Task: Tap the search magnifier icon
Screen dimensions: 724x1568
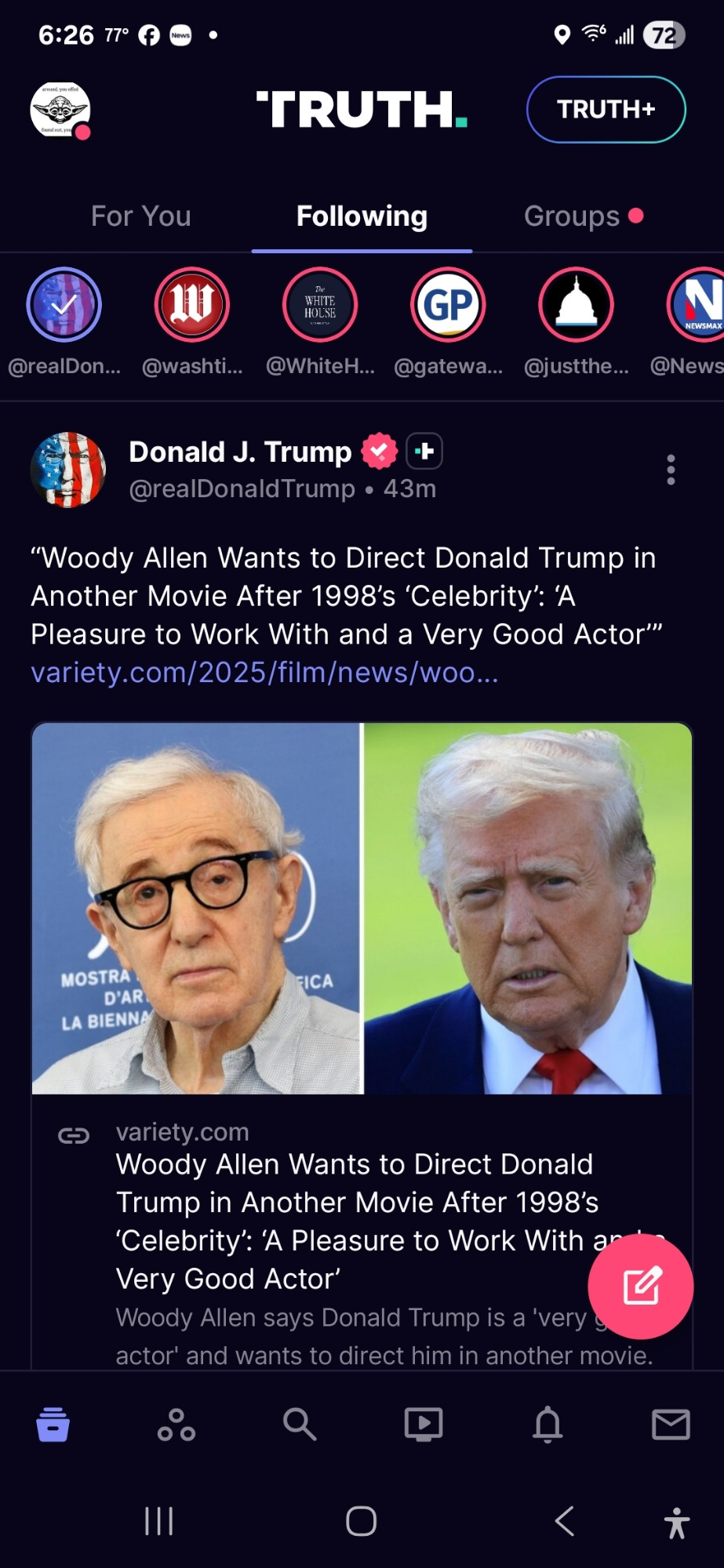Action: click(x=300, y=1424)
